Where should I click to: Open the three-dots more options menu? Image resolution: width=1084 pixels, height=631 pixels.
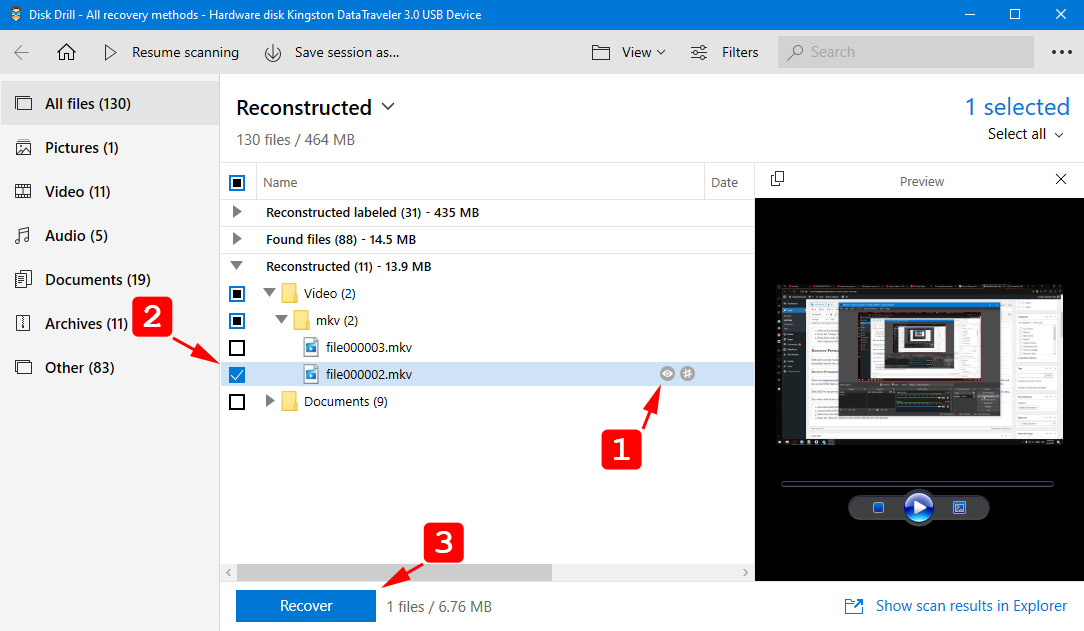click(x=1061, y=52)
